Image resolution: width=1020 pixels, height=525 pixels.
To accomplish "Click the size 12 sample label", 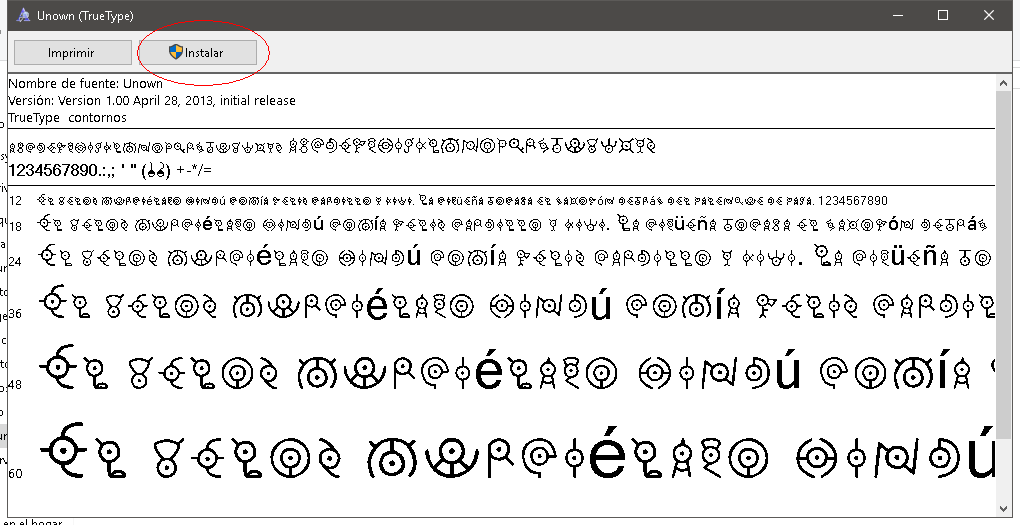I will tap(16, 201).
